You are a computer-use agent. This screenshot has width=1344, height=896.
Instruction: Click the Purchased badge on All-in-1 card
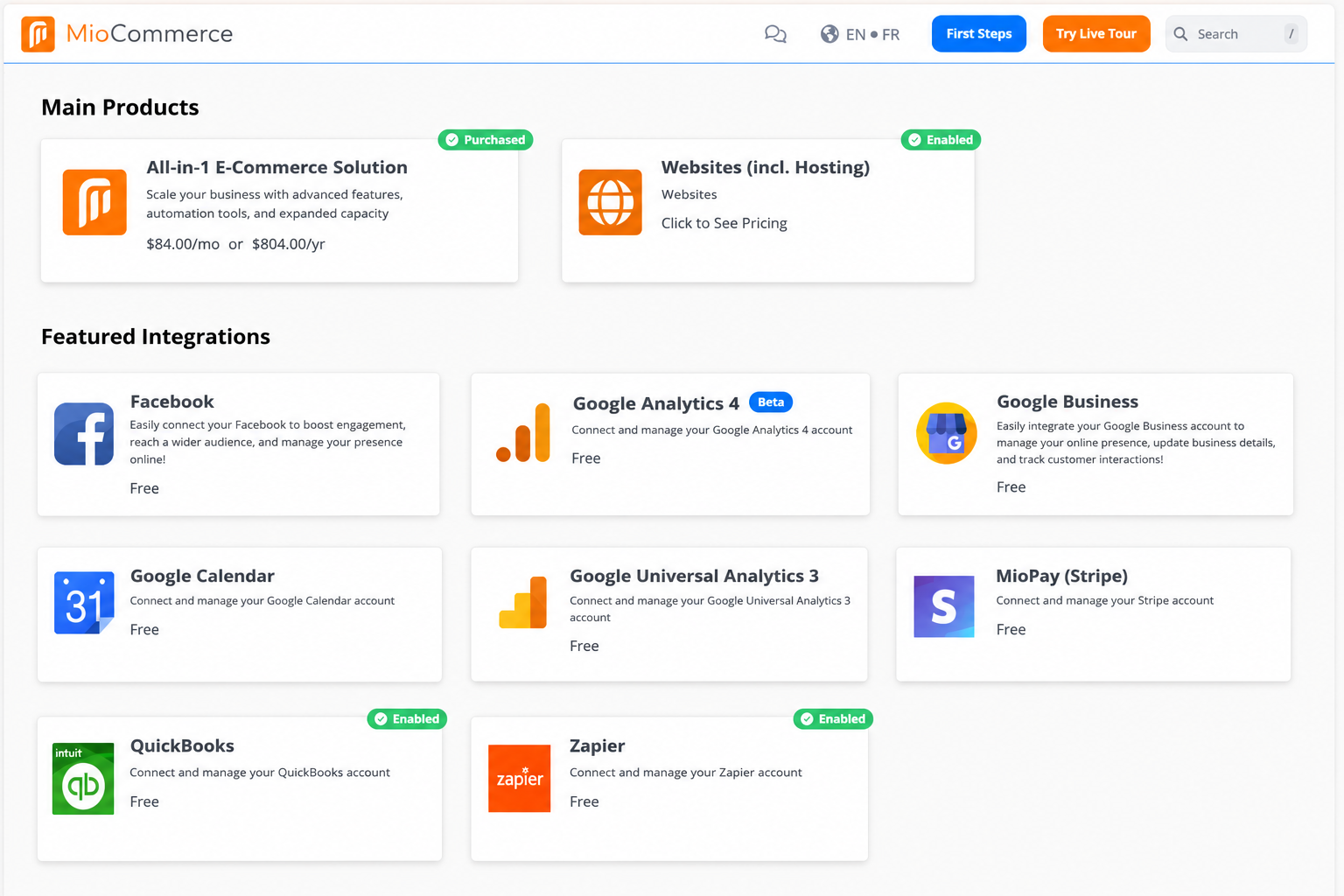coord(486,140)
